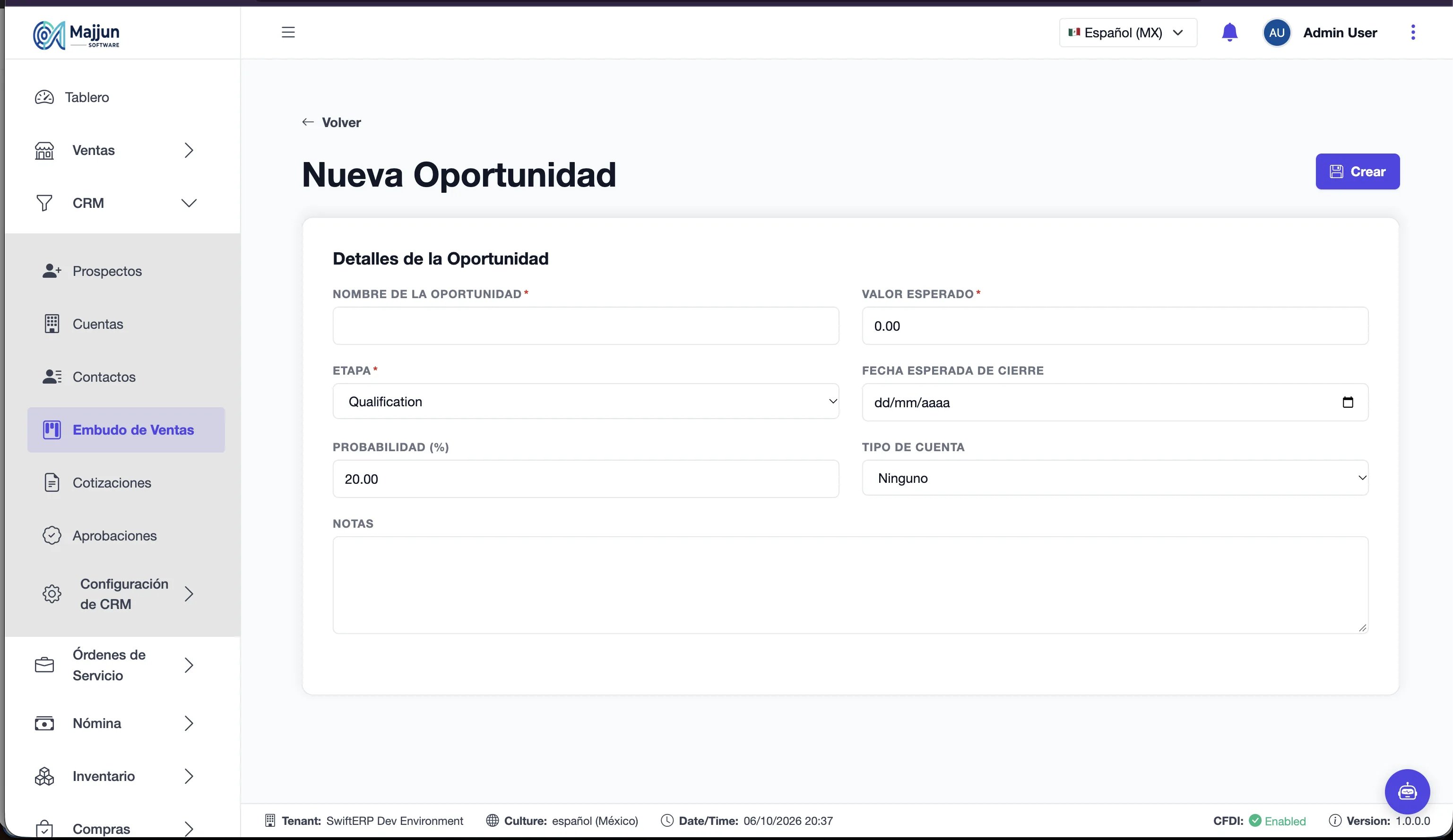Viewport: 1453px width, 840px height.
Task: Click the Majjun Software logo
Action: [76, 34]
